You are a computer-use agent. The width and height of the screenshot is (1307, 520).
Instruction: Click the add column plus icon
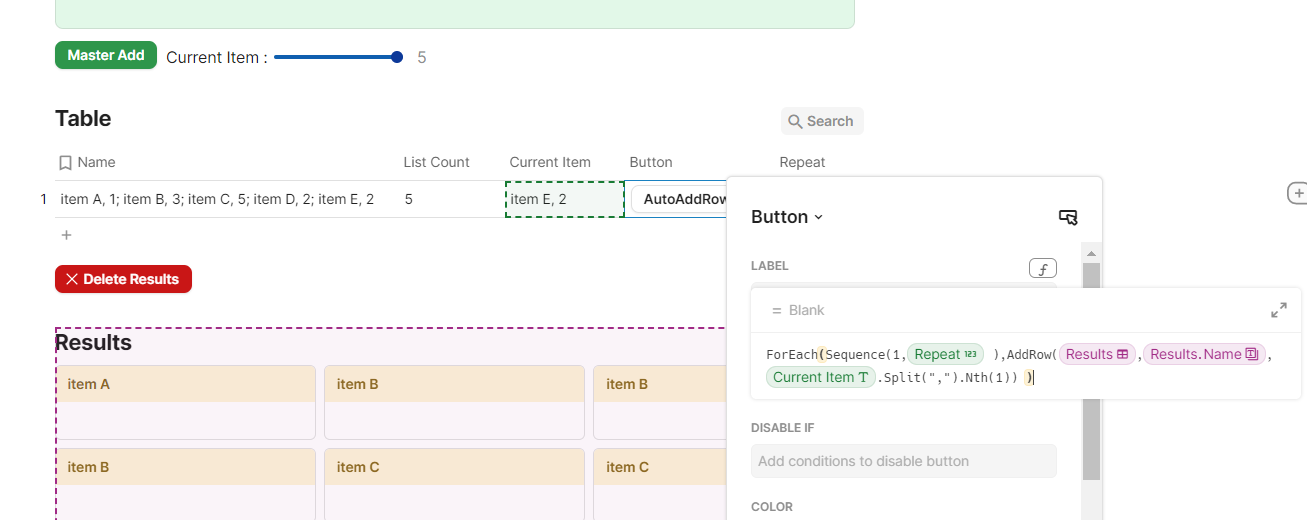[x=1297, y=193]
